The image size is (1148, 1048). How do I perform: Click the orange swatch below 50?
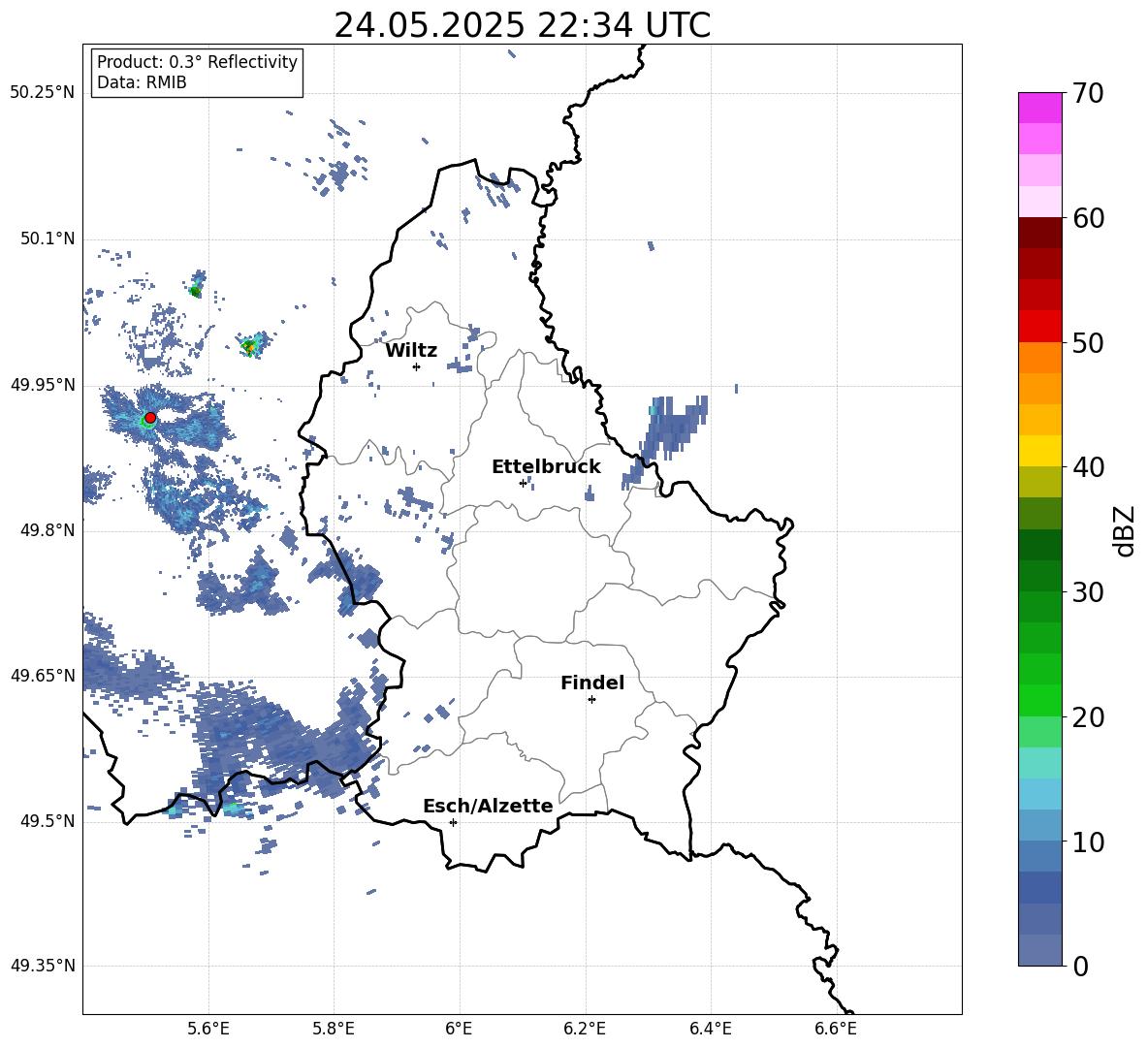(1039, 357)
